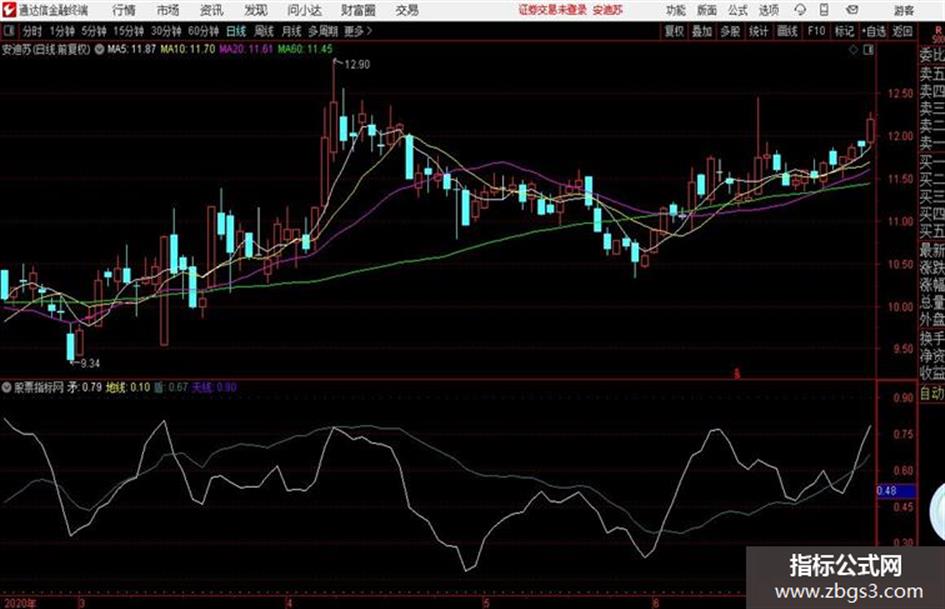Click the MA10: 11.70 indicator value
The width and height of the screenshot is (945, 609).
(x=187, y=49)
